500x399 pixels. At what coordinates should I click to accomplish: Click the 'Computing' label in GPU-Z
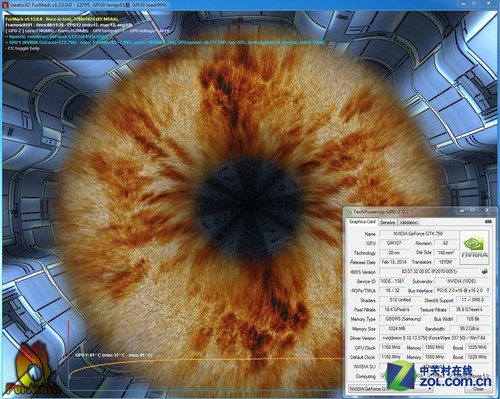coord(366,376)
